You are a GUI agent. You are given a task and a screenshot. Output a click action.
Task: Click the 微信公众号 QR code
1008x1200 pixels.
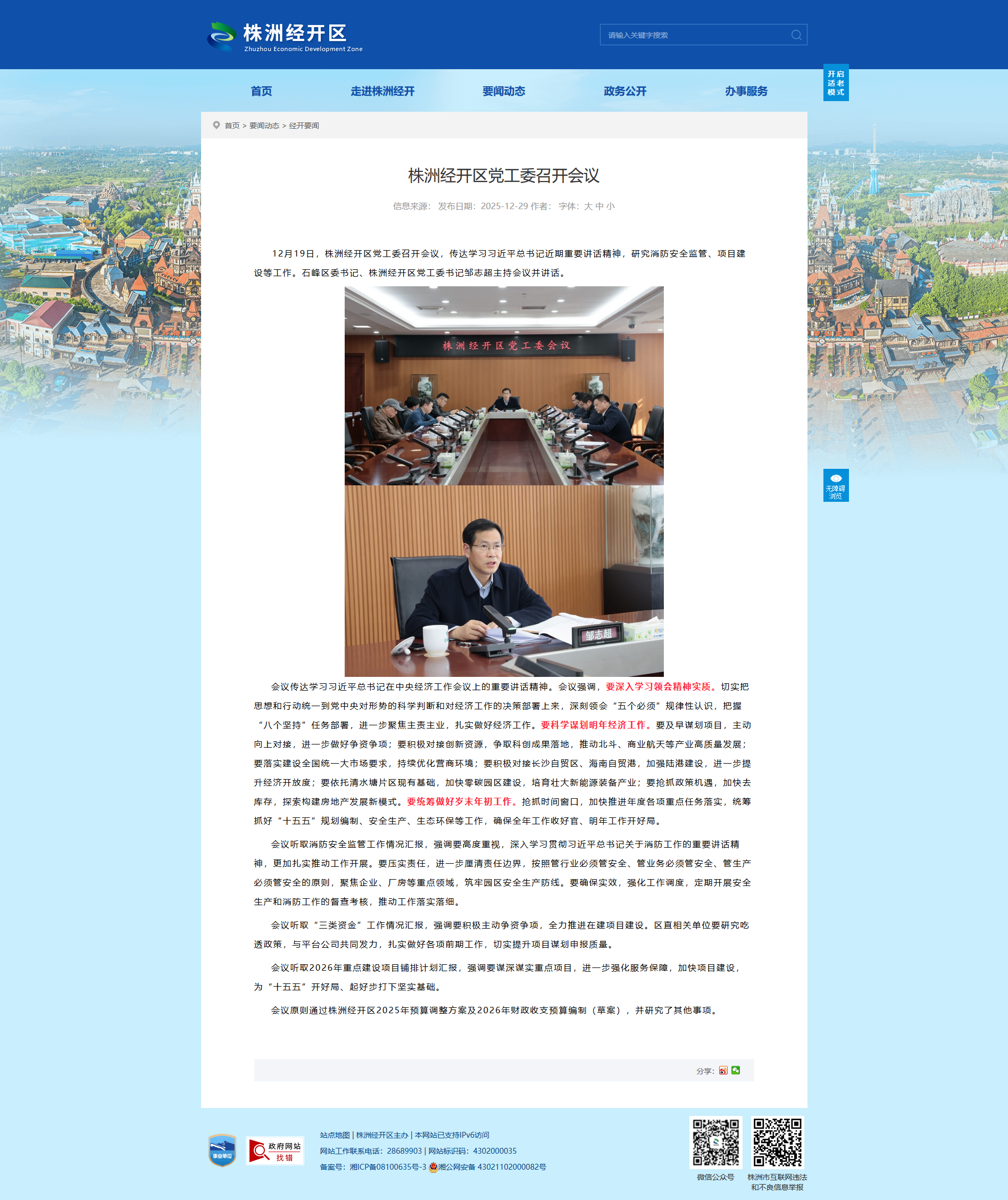pos(715,1142)
